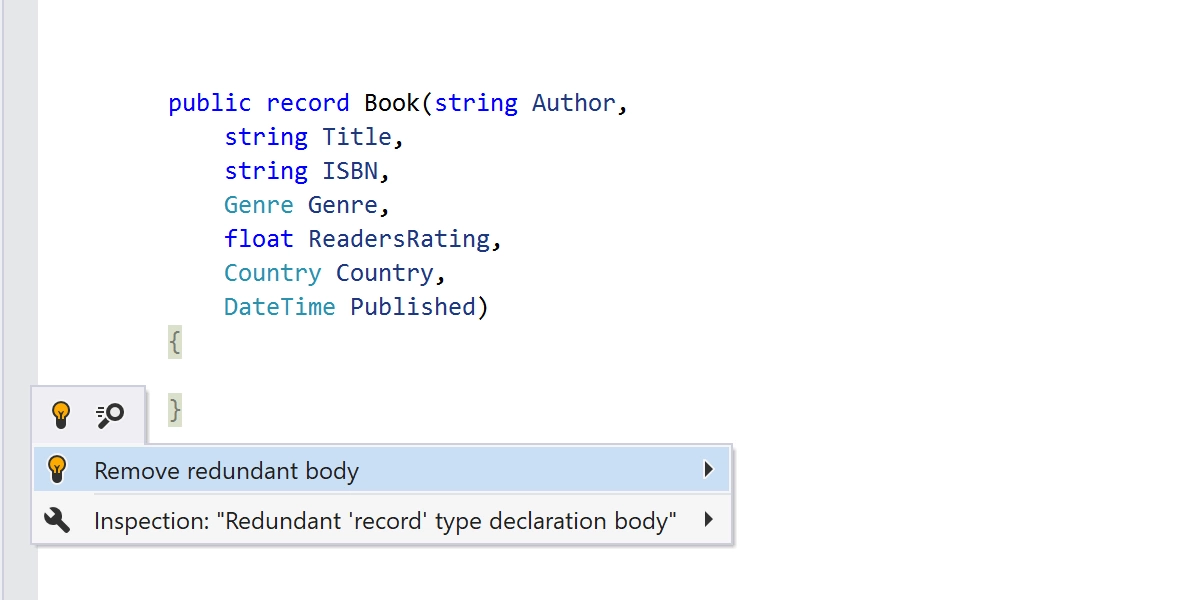The width and height of the screenshot is (1200, 600).
Task: Place the cursor on the "Book" record name
Action: 392,103
